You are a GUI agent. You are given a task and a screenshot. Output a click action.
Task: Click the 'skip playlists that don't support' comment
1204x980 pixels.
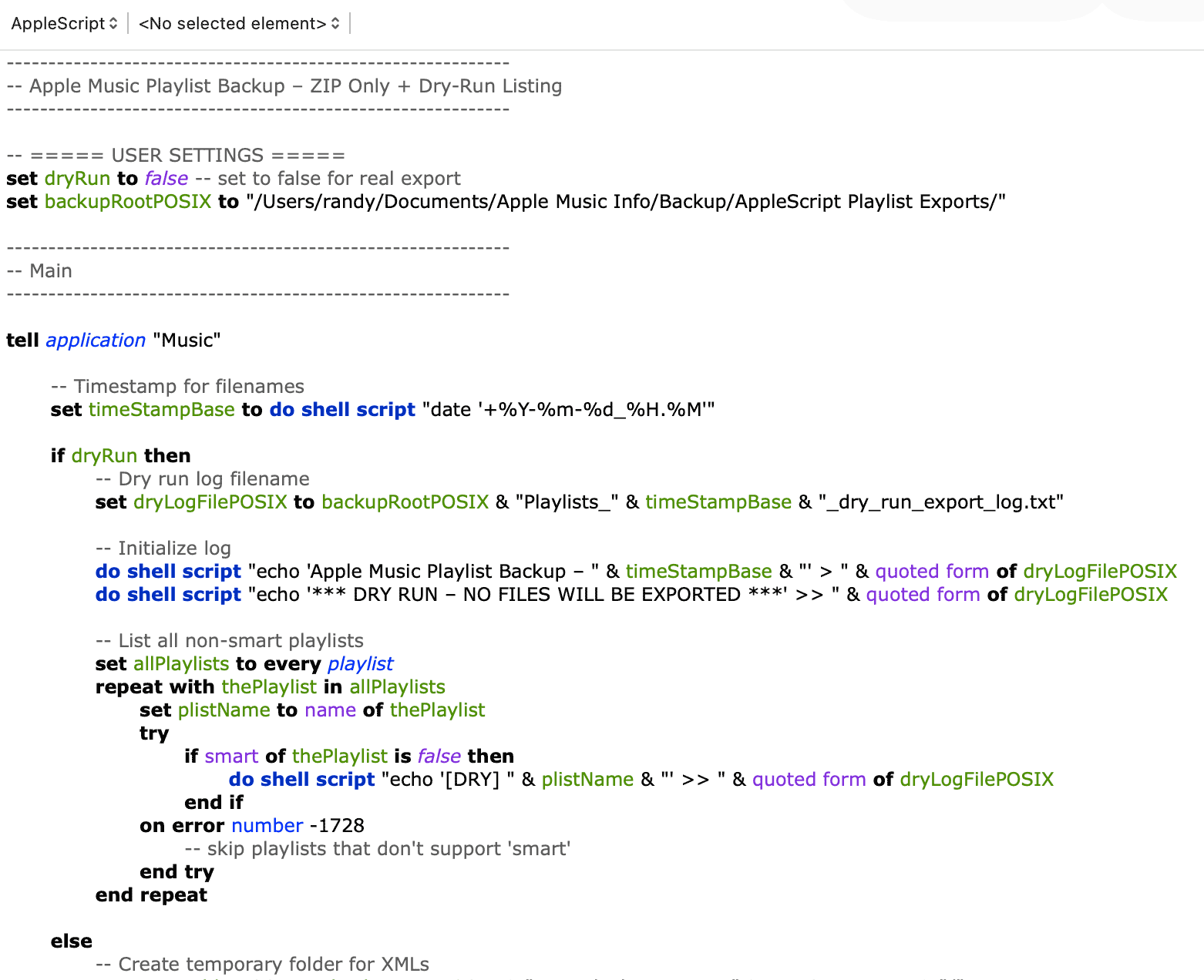tap(378, 848)
